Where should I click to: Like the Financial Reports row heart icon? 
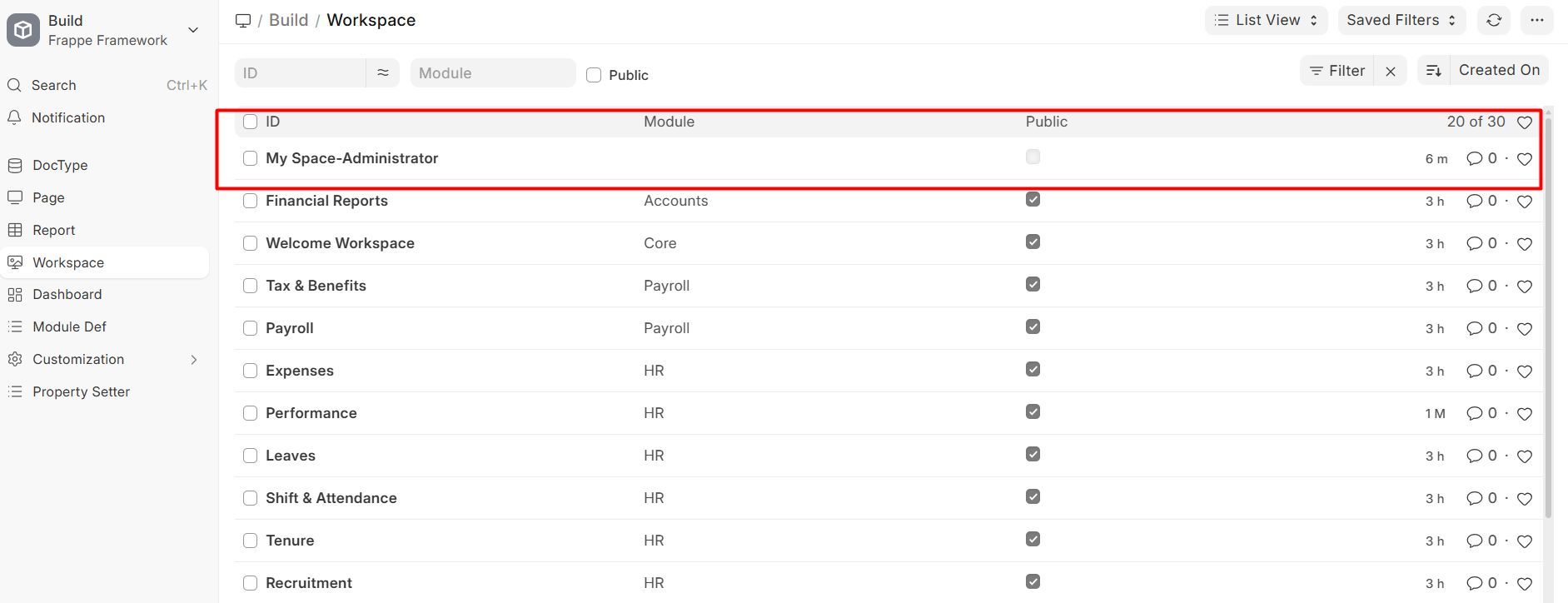(x=1525, y=202)
